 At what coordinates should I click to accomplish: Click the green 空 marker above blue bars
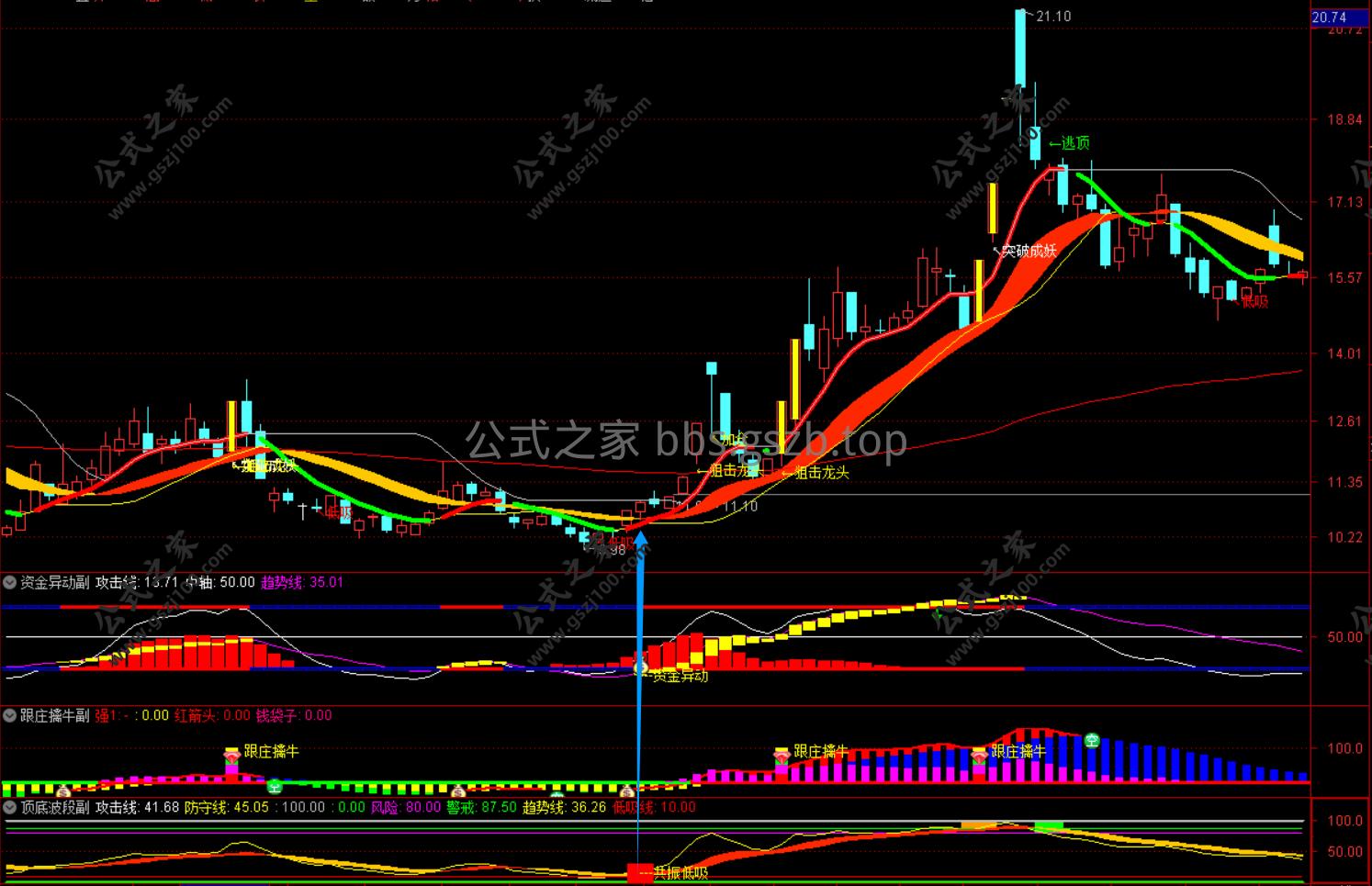click(x=1092, y=739)
